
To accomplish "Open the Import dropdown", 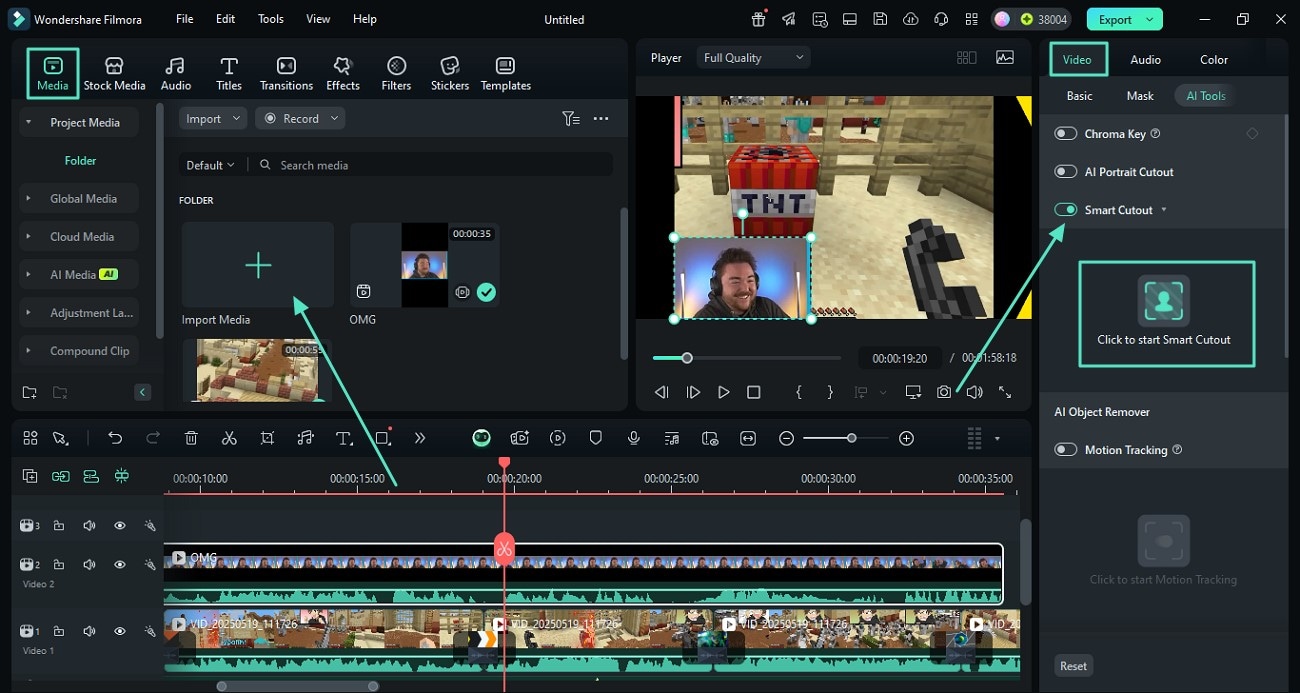I will pyautogui.click(x=213, y=118).
